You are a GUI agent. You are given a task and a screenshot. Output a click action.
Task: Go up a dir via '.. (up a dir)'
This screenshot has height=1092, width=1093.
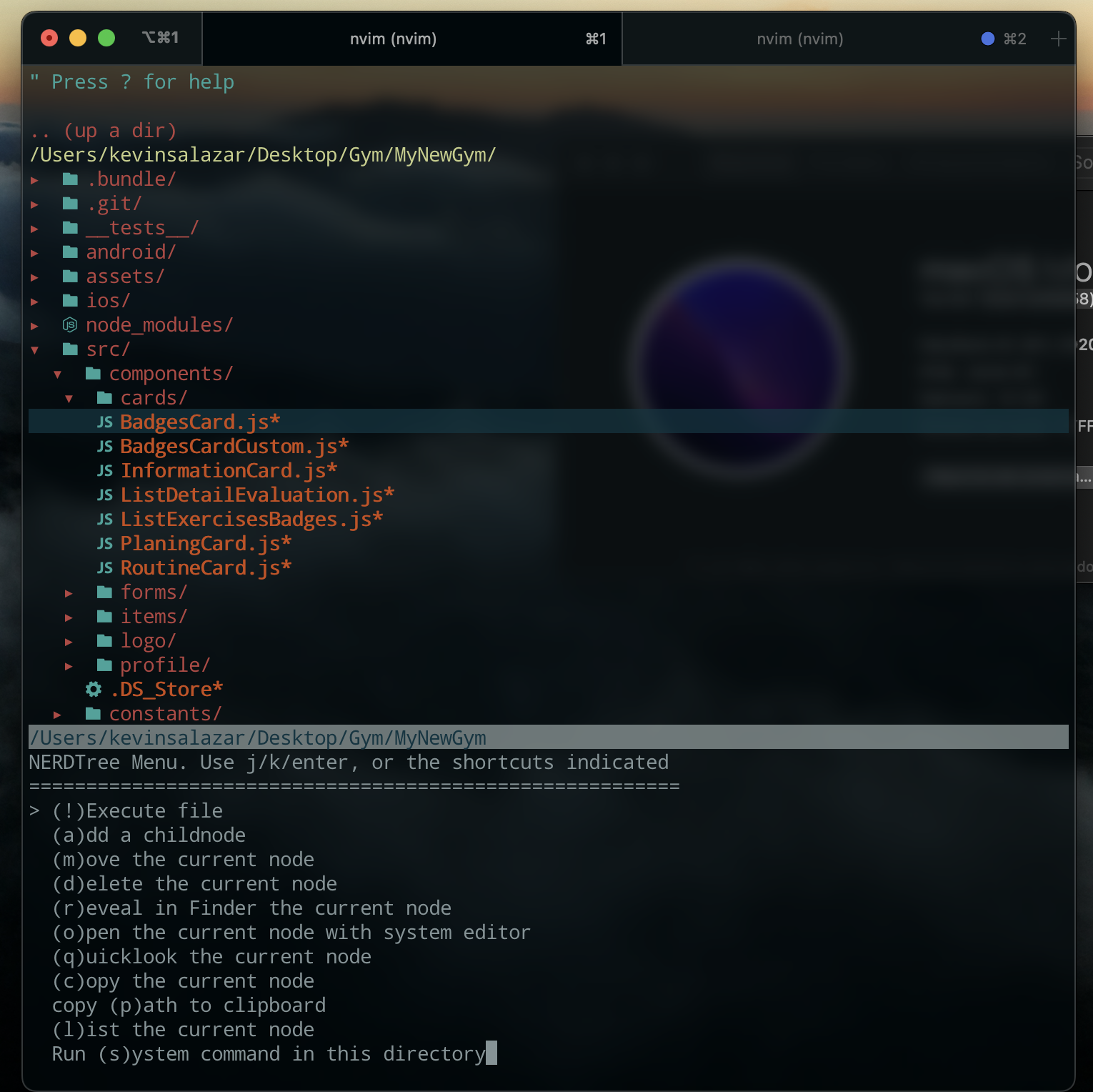click(x=103, y=131)
